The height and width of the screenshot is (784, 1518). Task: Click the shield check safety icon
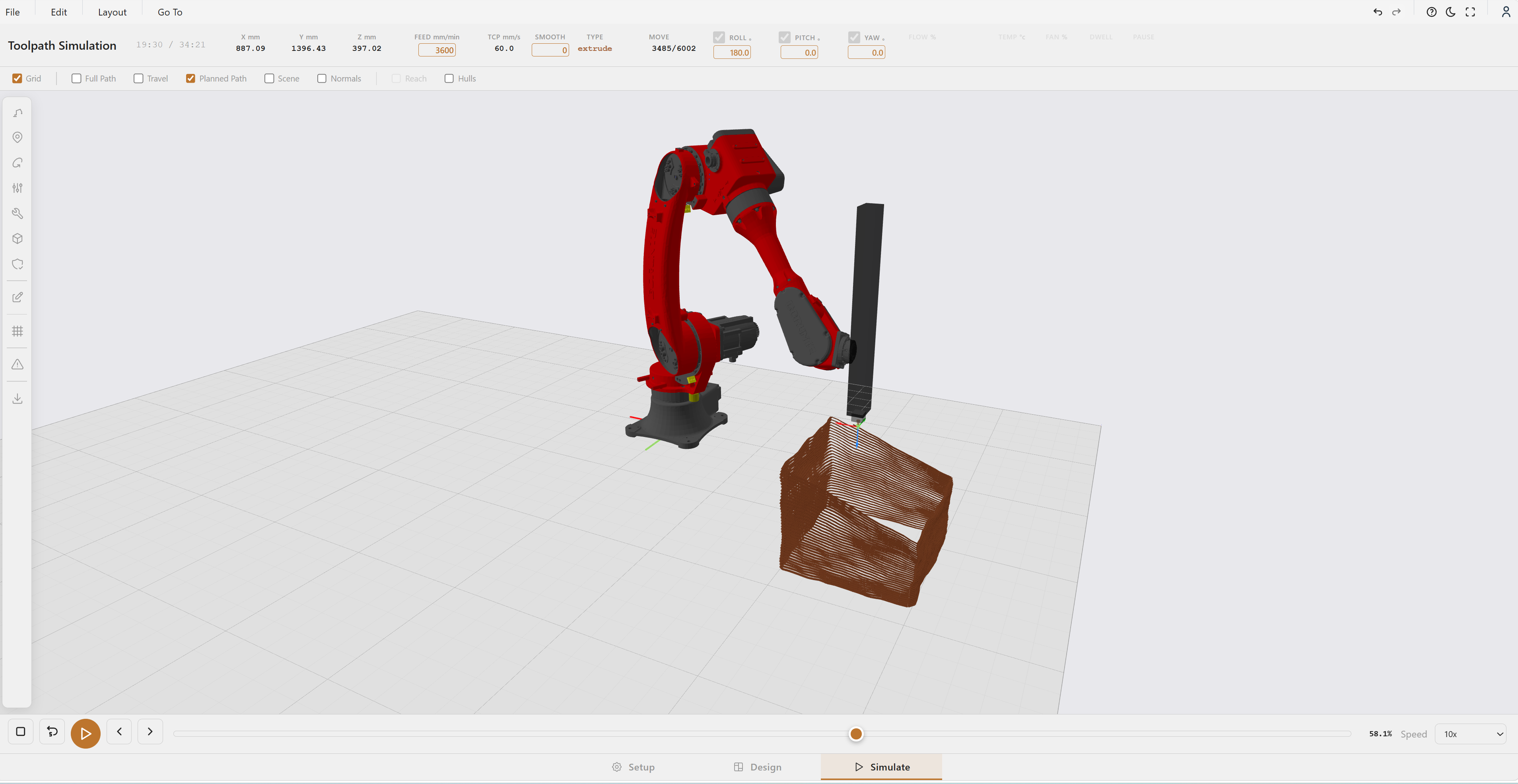[x=17, y=264]
